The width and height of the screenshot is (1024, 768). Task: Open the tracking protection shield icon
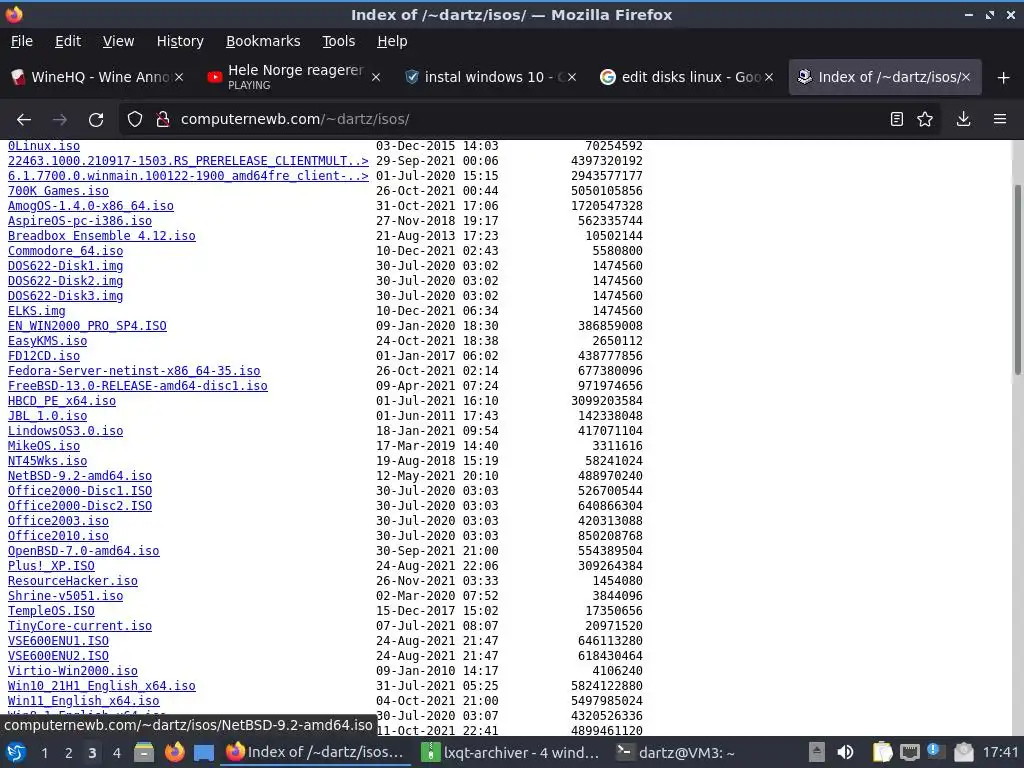tap(135, 120)
